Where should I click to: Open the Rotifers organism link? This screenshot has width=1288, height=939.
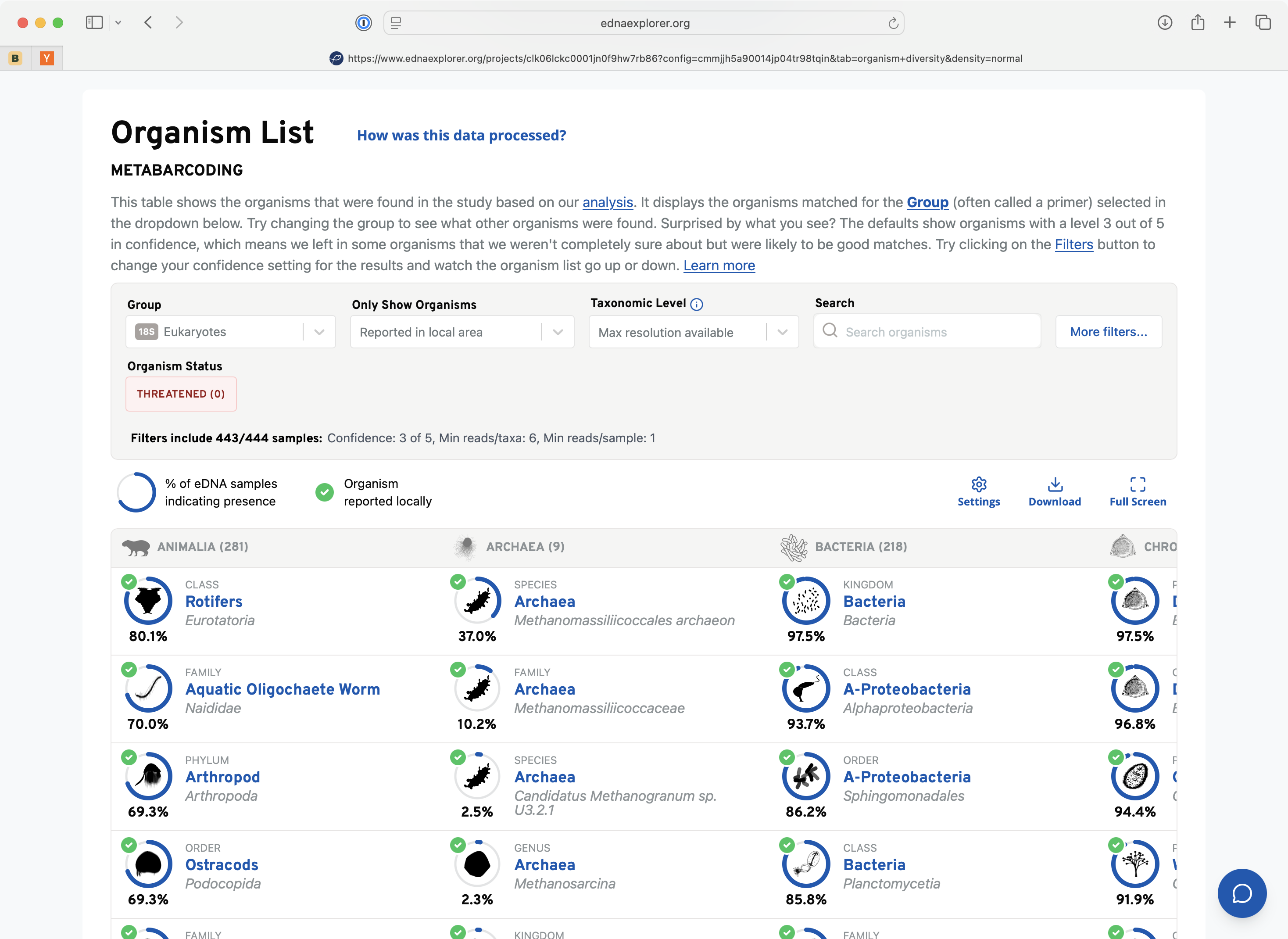click(214, 602)
